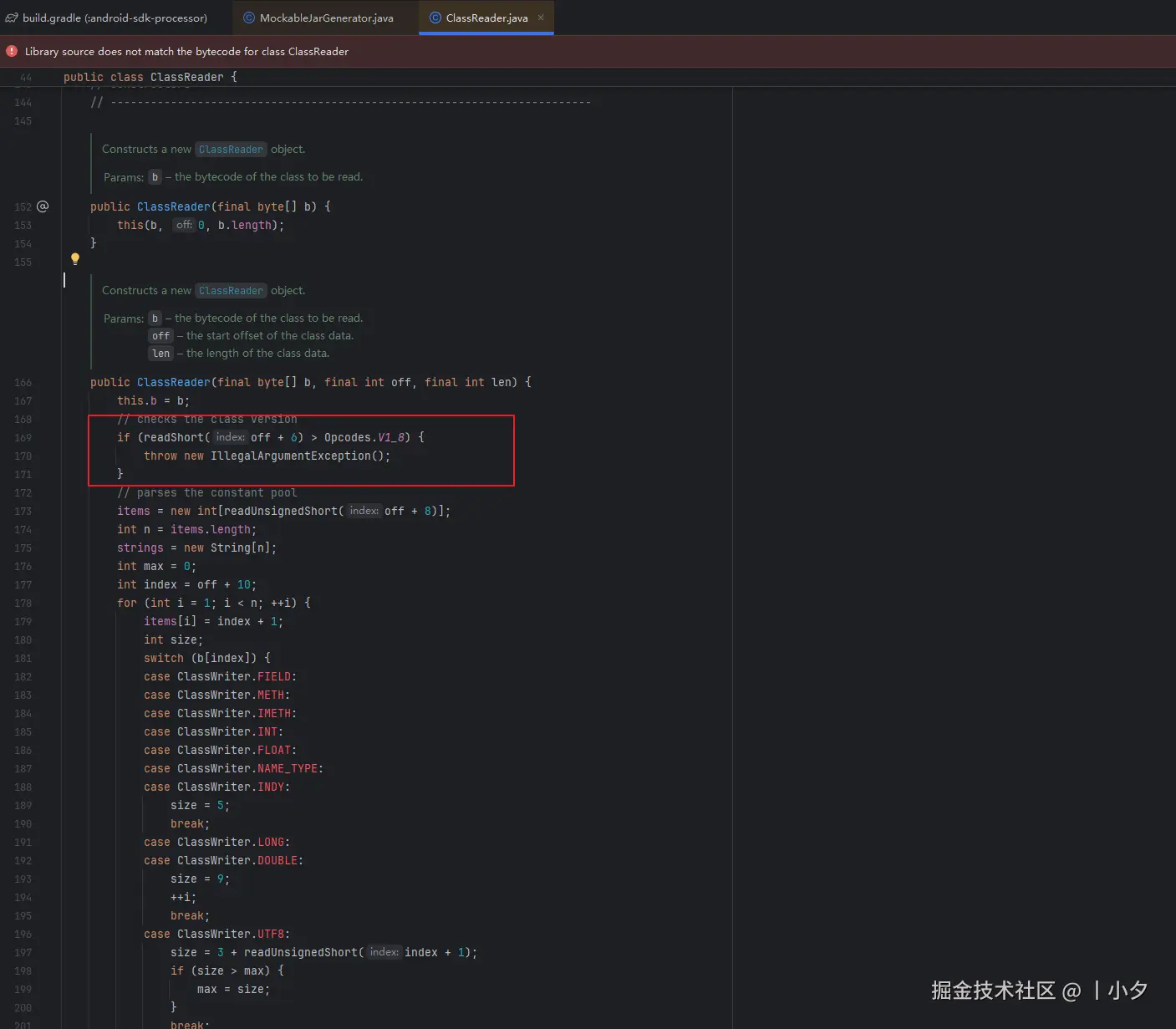Click the 'len' parameter tag in the Javadoc
Image resolution: width=1176 pixels, height=1029 pixels.
(161, 354)
